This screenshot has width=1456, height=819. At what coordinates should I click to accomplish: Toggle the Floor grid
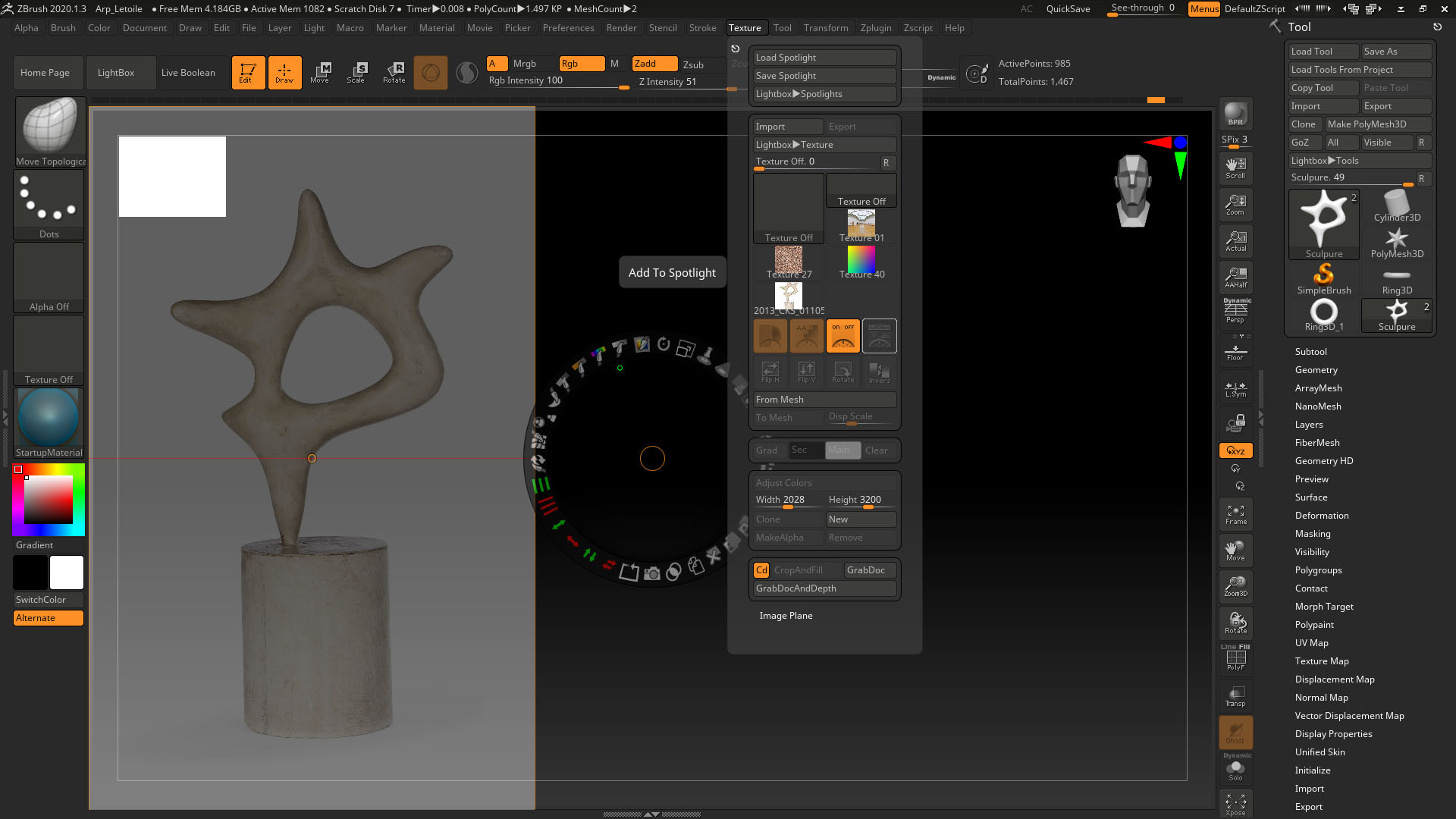click(x=1235, y=350)
